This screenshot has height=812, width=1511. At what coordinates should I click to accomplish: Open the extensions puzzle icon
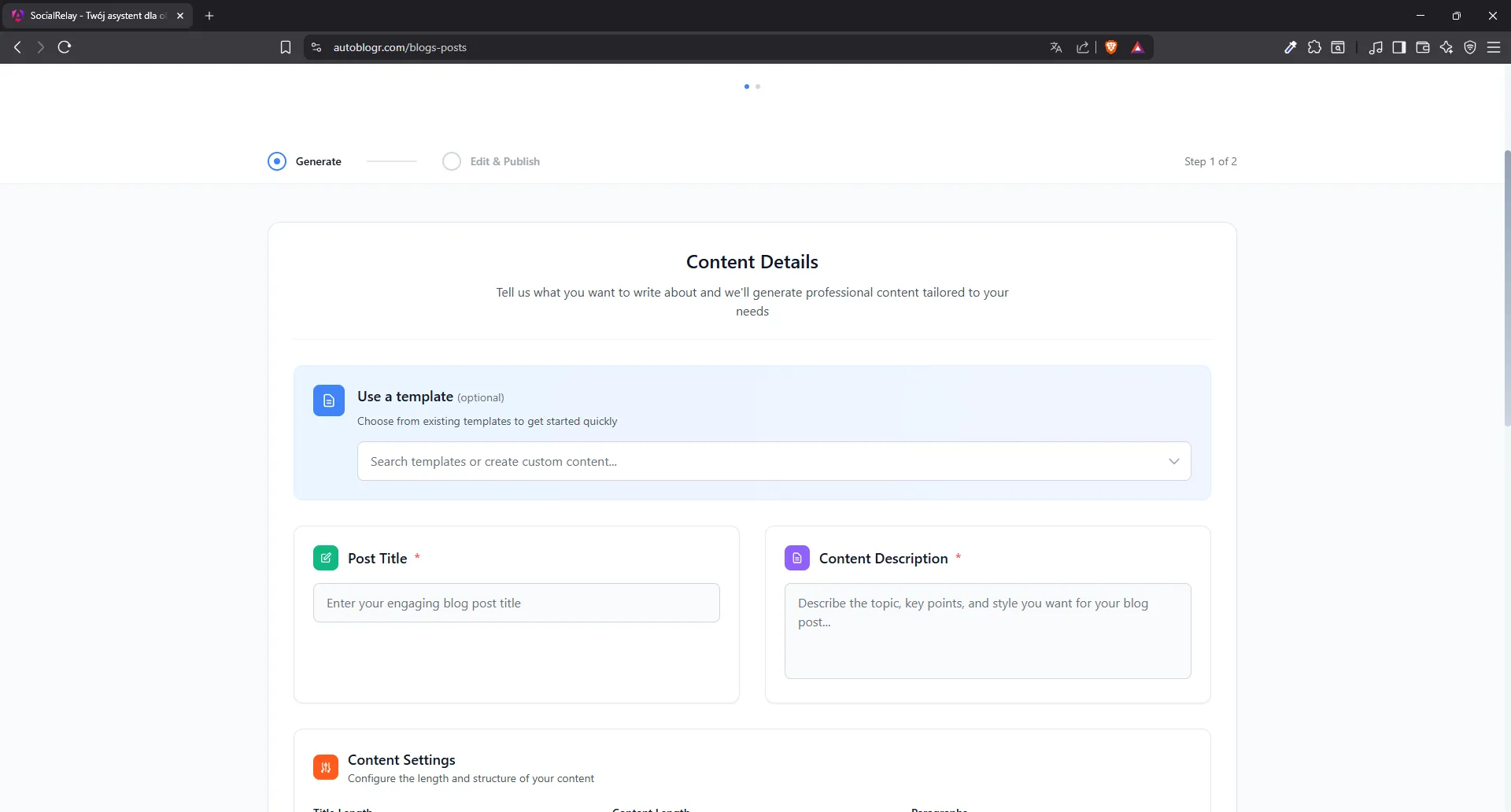click(x=1314, y=47)
